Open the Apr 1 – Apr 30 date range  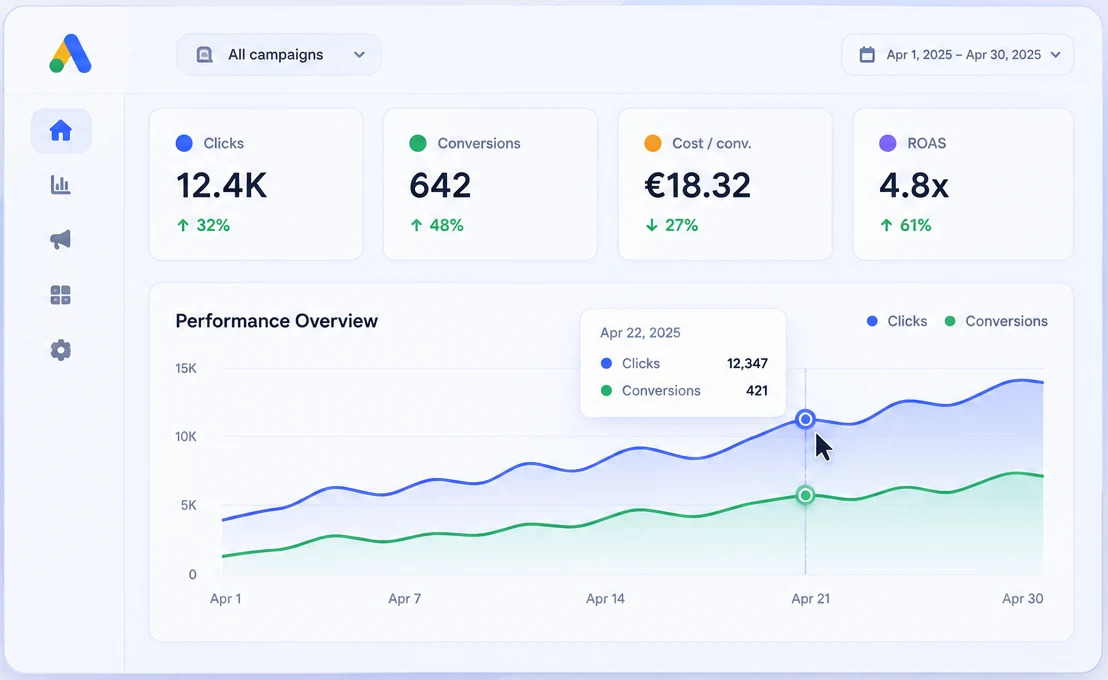coord(957,54)
